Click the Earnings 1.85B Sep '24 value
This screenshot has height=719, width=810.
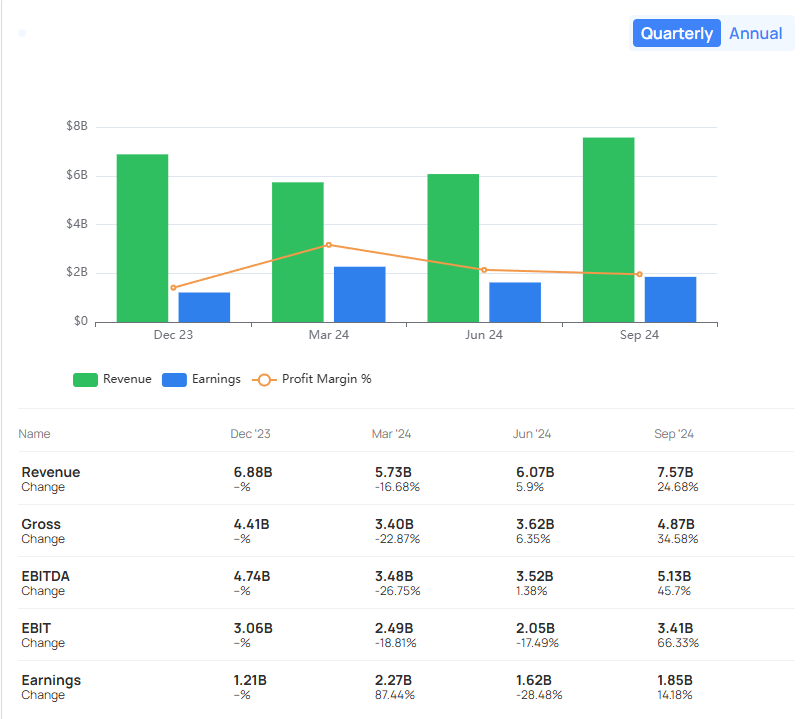pos(675,680)
